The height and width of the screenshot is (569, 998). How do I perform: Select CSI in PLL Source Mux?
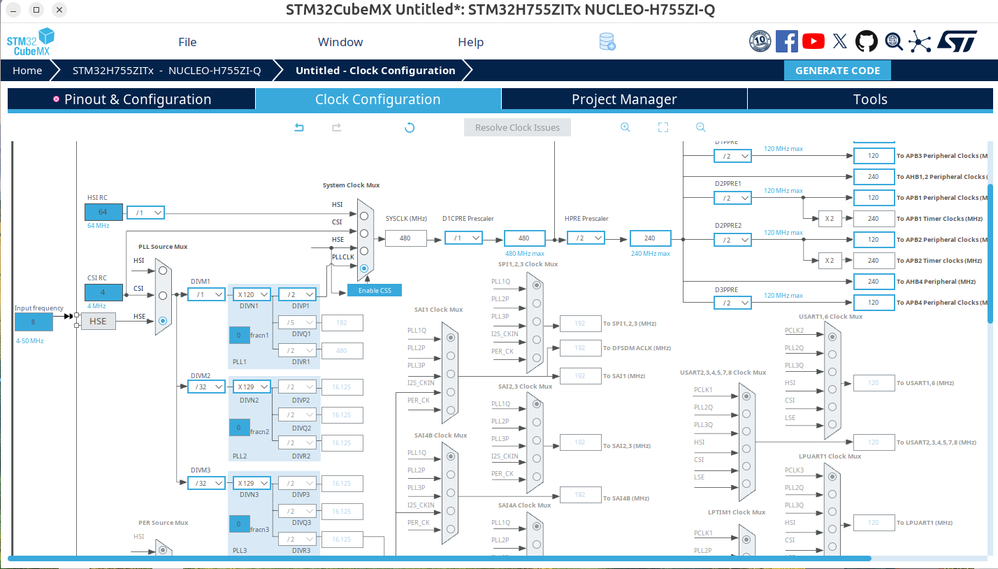pos(163,296)
